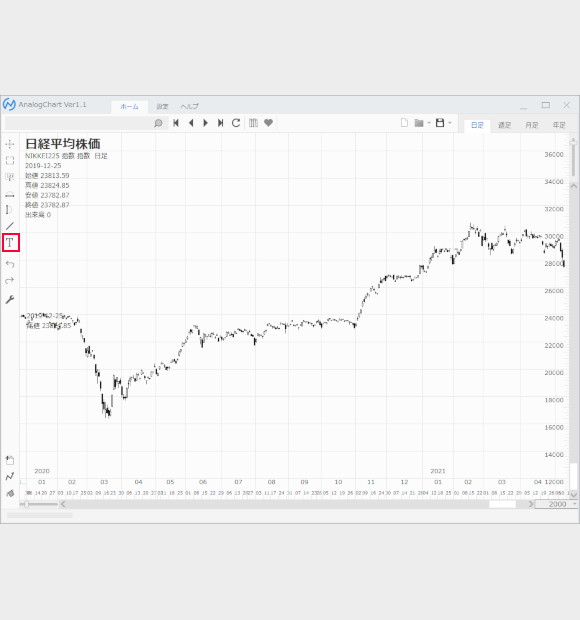This screenshot has width=580, height=620.
Task: Jump to the first record button
Action: coord(176,123)
